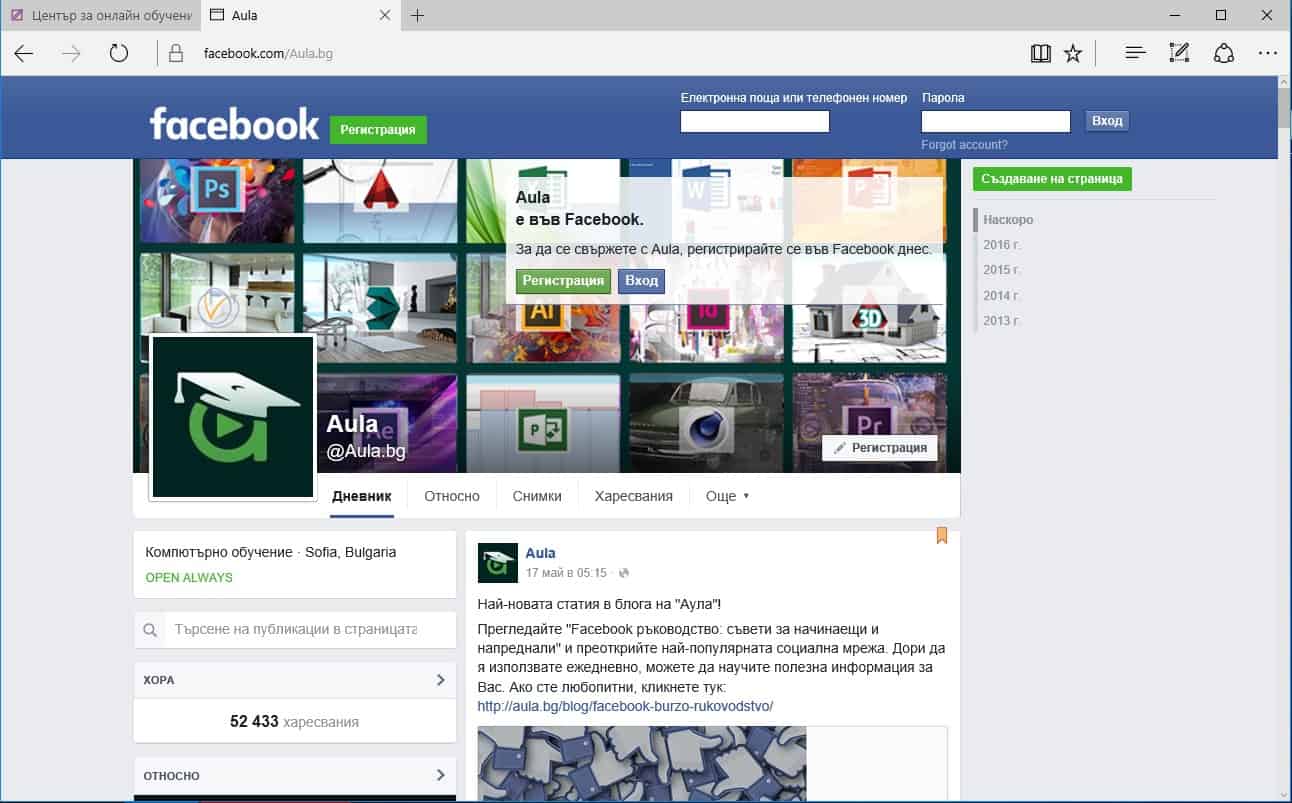The image size is (1292, 803).
Task: Open the reading view book icon
Action: (1041, 54)
